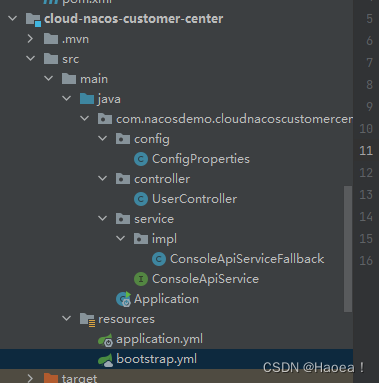Image resolution: width=379 pixels, height=383 pixels.
Task: Select the cloud-nacos-customer-center module name
Action: (x=134, y=19)
